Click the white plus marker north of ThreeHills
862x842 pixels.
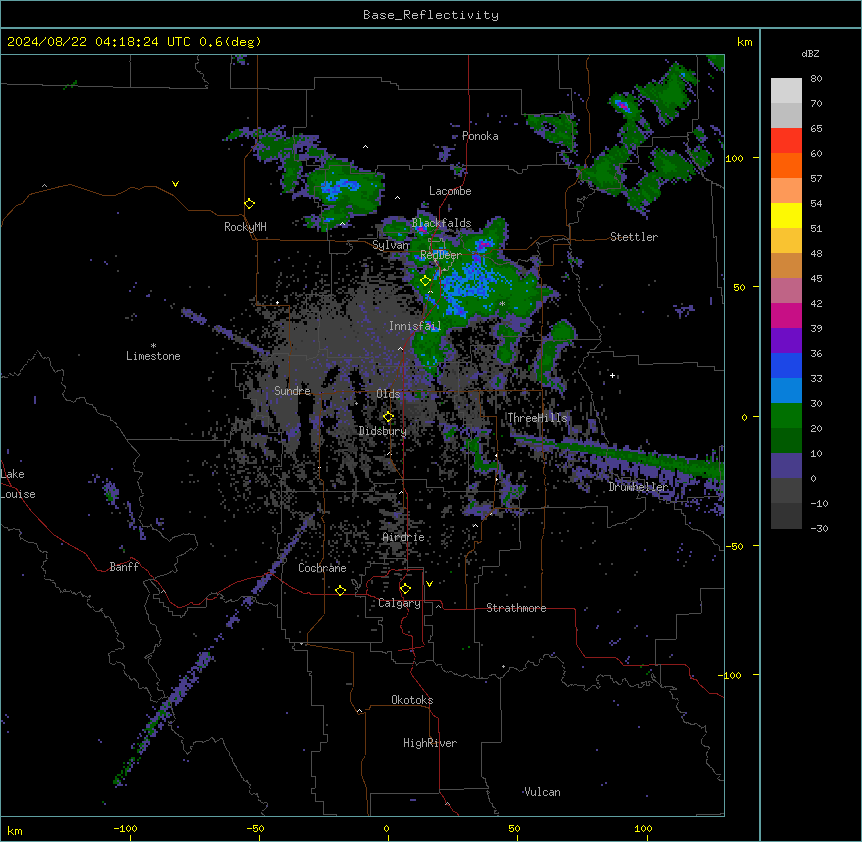[x=612, y=375]
